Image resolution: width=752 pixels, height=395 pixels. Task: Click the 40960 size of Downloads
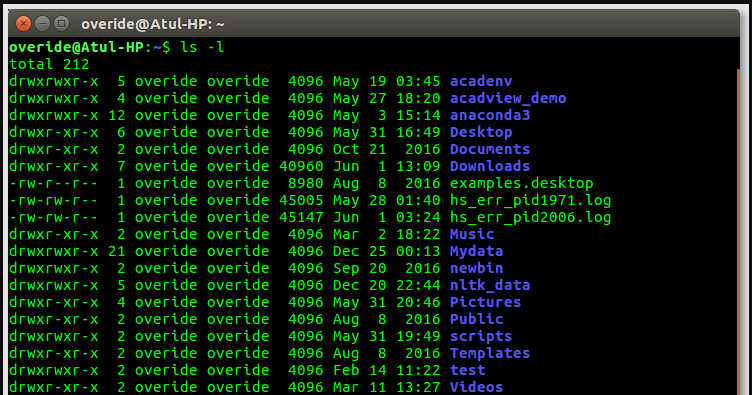click(x=301, y=166)
